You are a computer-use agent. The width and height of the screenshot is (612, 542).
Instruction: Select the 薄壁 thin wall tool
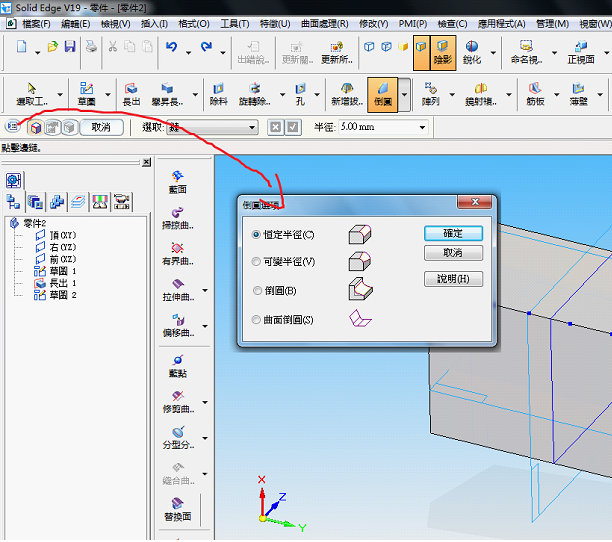pos(578,95)
